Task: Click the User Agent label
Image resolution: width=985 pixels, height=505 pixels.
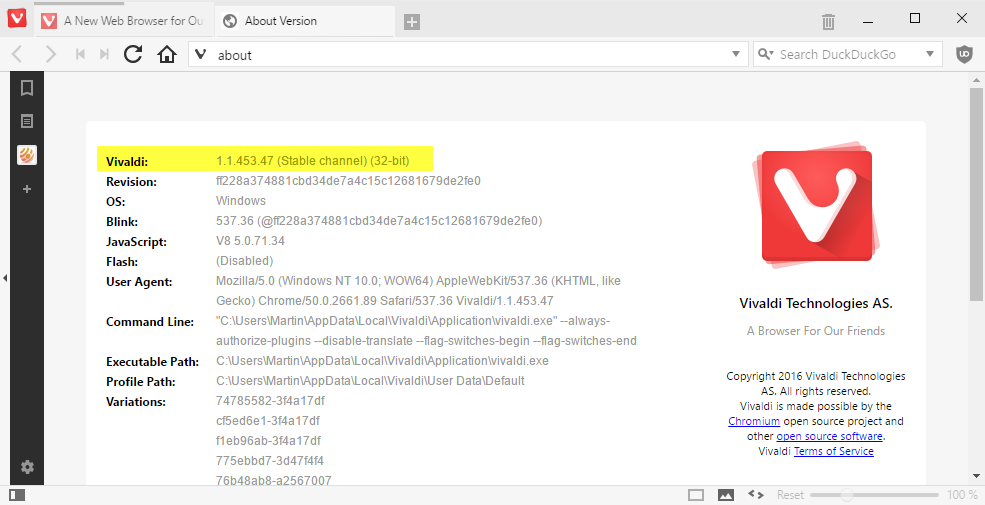Action: click(x=139, y=282)
